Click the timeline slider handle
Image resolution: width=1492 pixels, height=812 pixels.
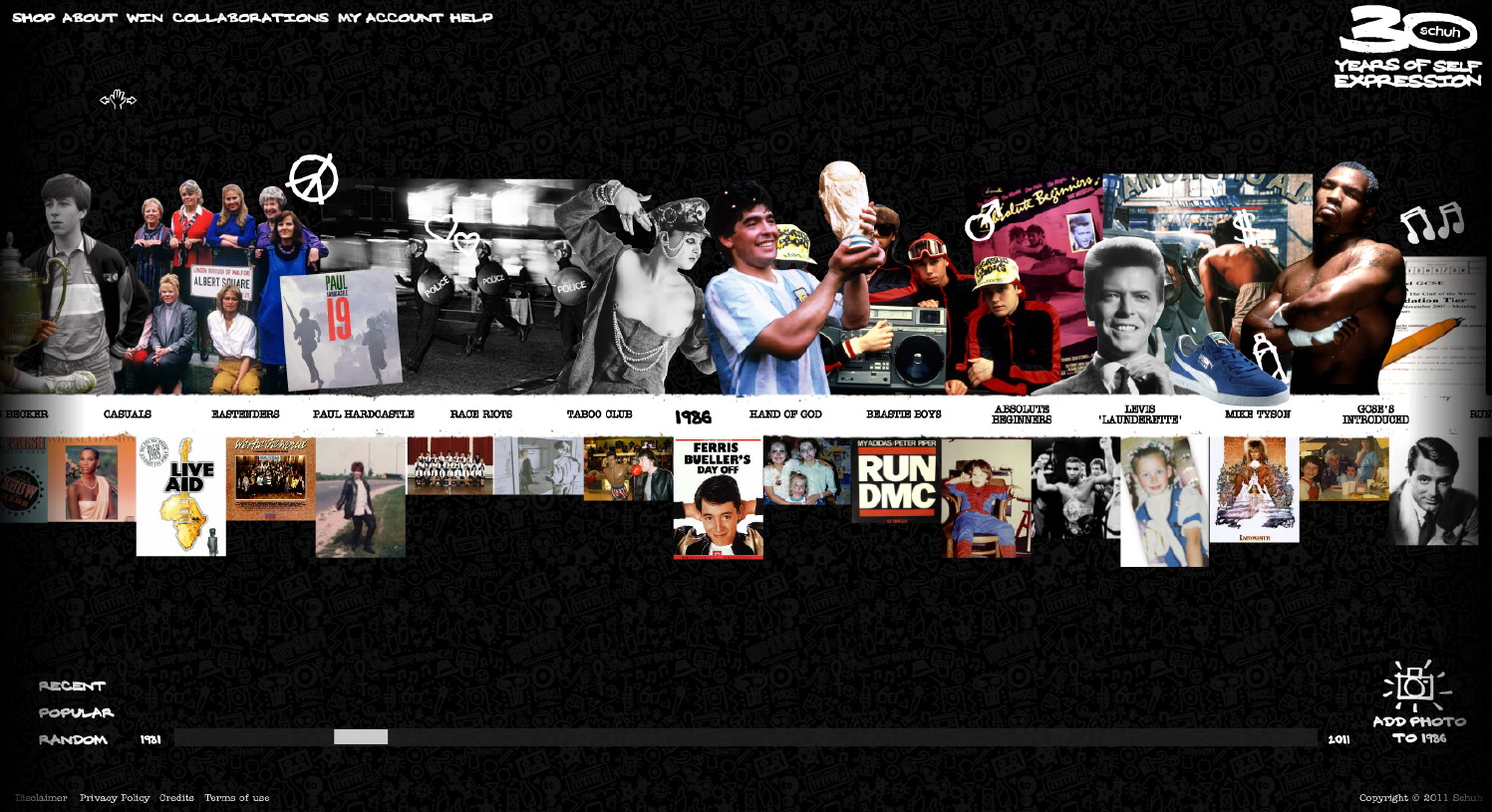pyautogui.click(x=361, y=737)
